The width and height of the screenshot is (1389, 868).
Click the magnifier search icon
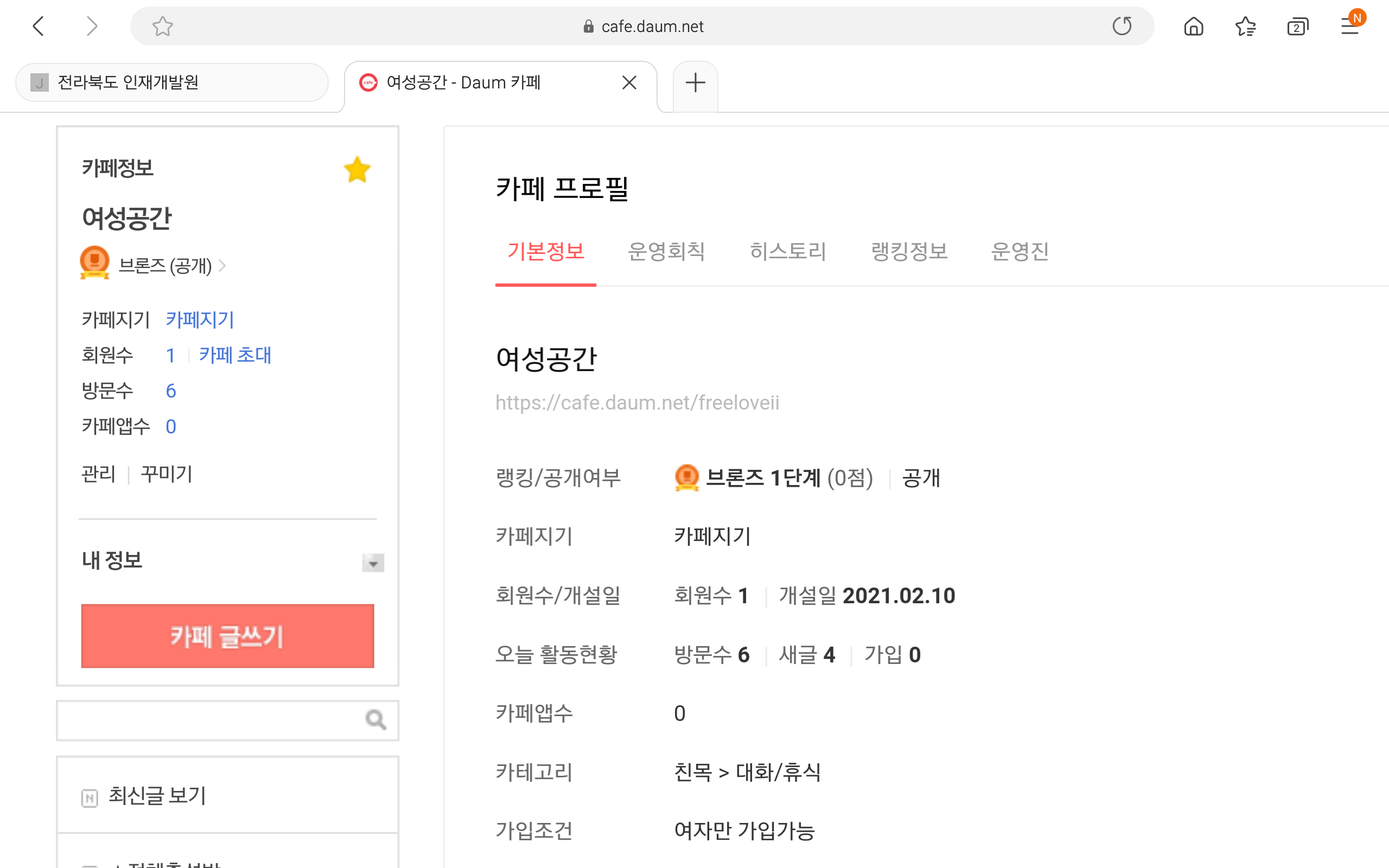376,719
